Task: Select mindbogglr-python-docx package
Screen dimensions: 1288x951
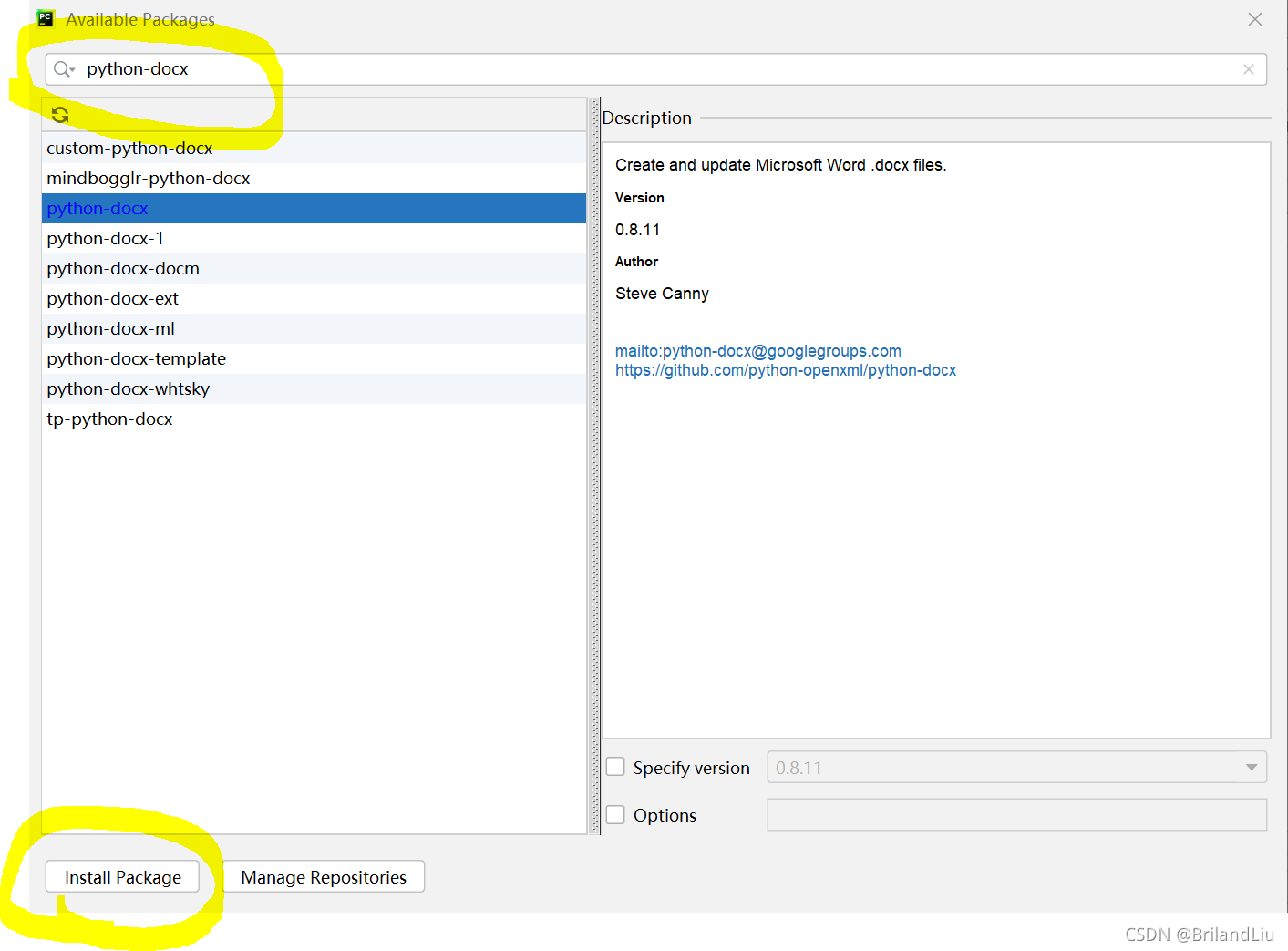Action: (x=314, y=178)
